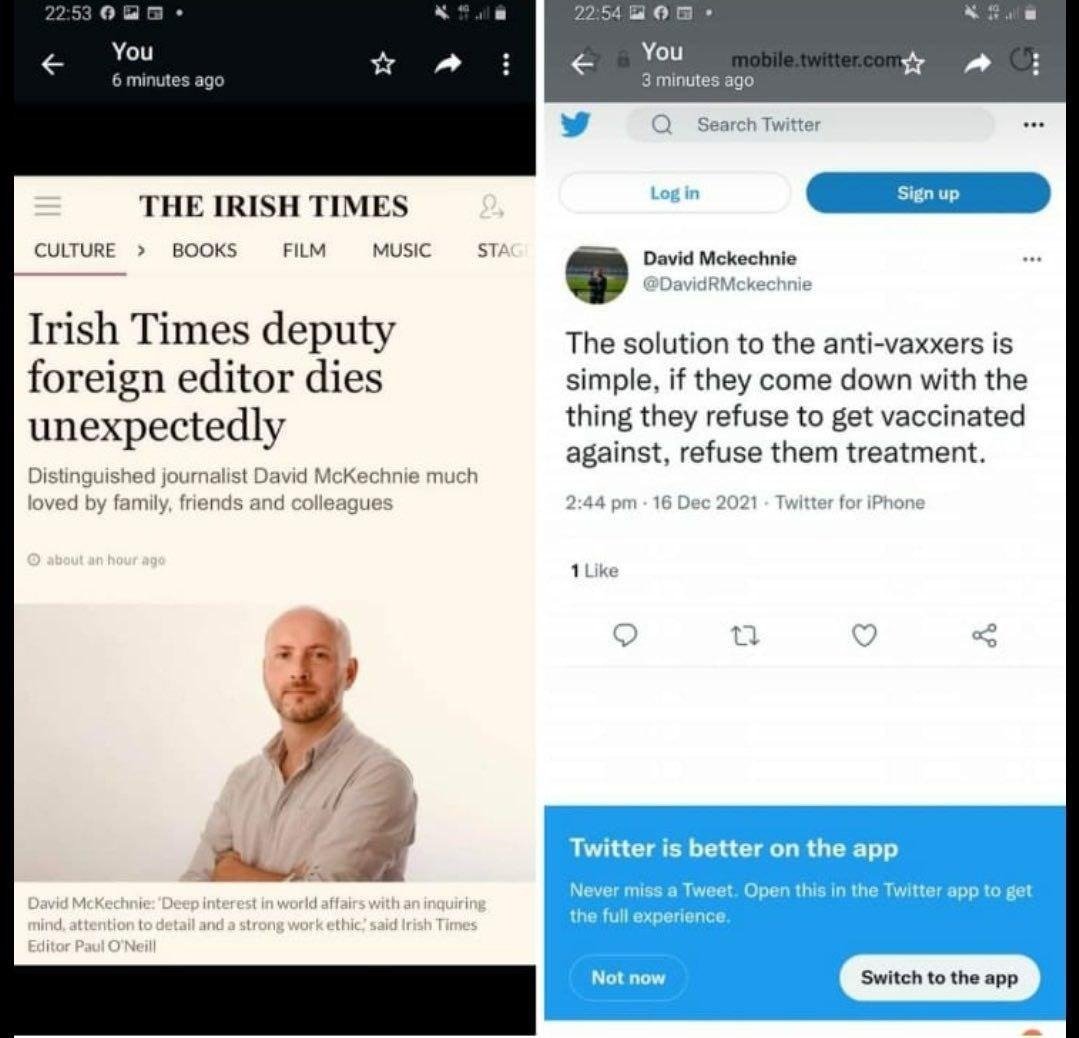The height and width of the screenshot is (1038, 1079).
Task: Tap the back arrow in left screenshot header
Action: tap(52, 64)
